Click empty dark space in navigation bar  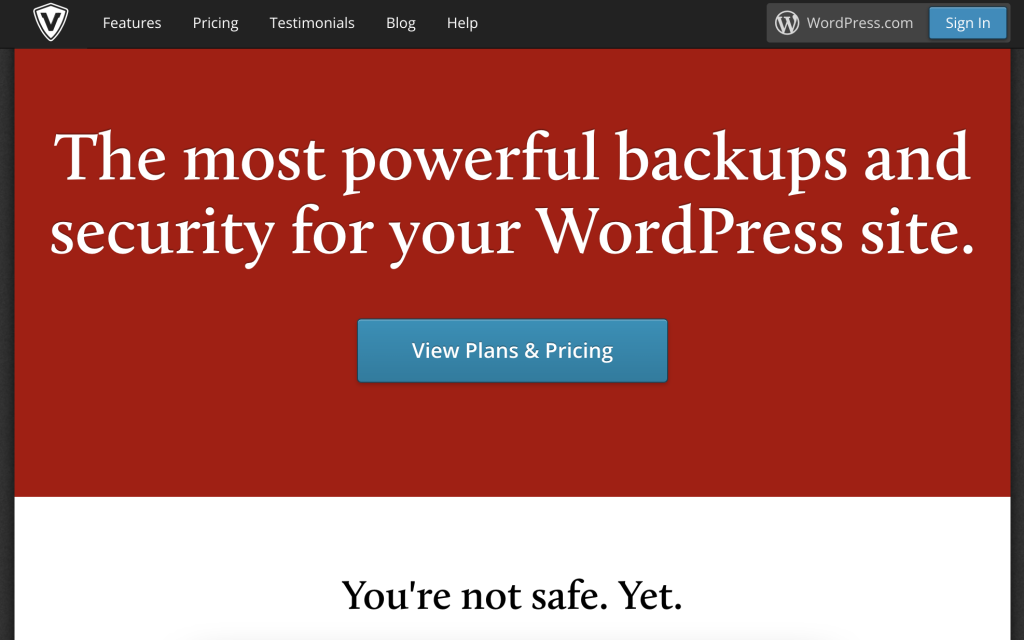[x=620, y=23]
